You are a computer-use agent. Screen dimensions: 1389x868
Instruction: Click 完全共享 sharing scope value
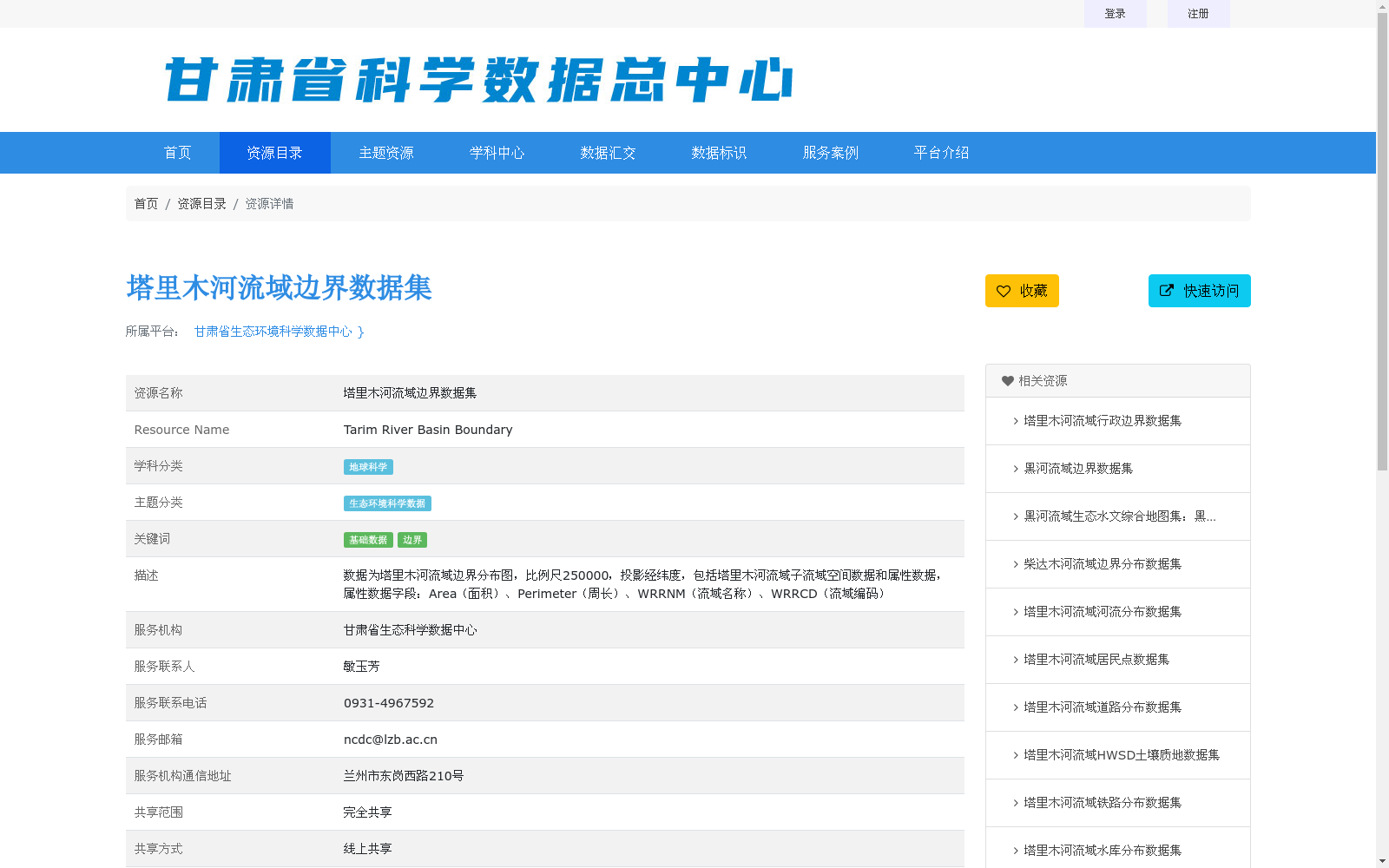pos(368,812)
